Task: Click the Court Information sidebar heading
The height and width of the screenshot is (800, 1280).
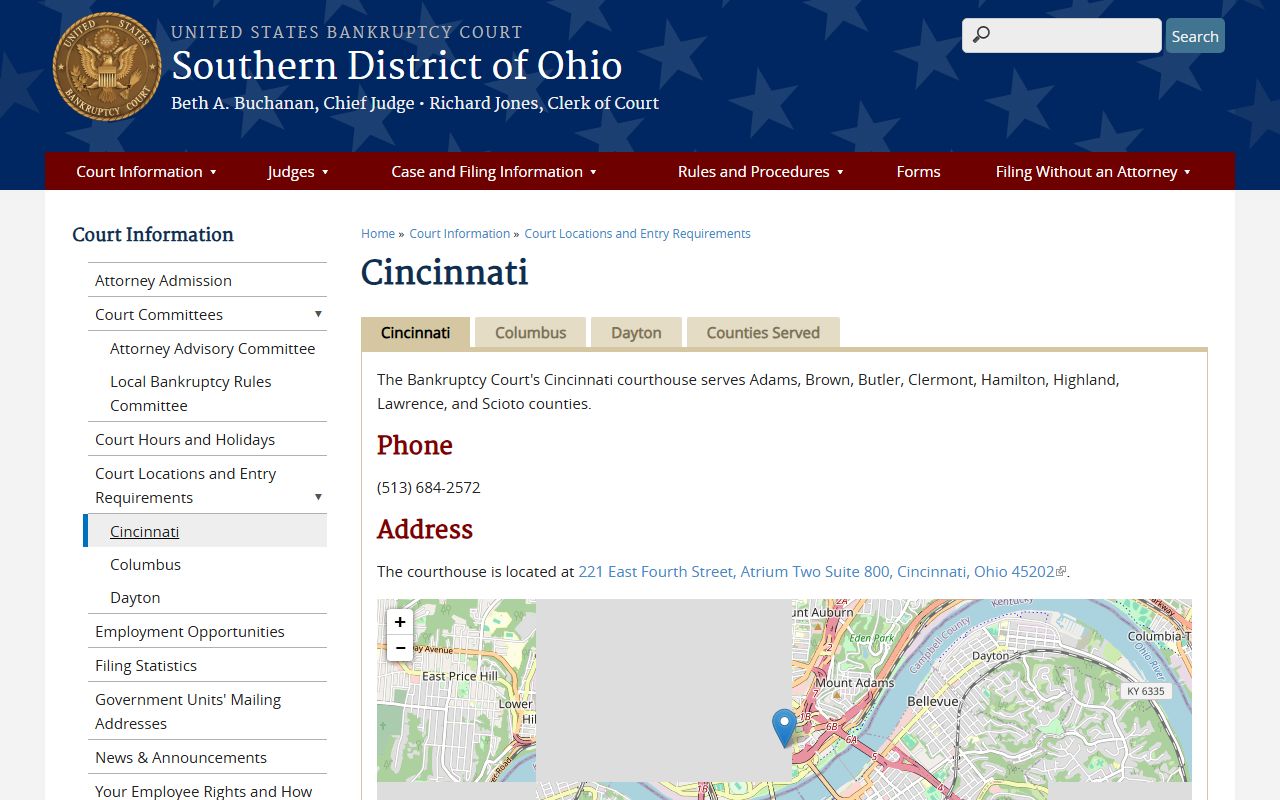Action: 153,234
